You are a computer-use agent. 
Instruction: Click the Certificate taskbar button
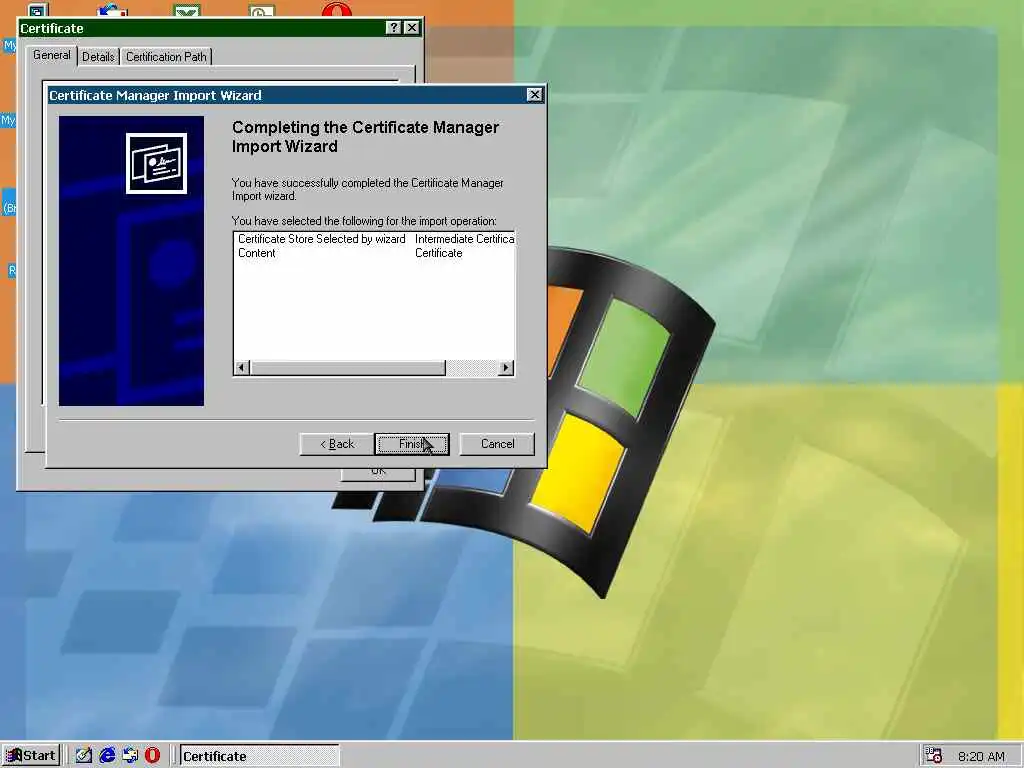(259, 756)
